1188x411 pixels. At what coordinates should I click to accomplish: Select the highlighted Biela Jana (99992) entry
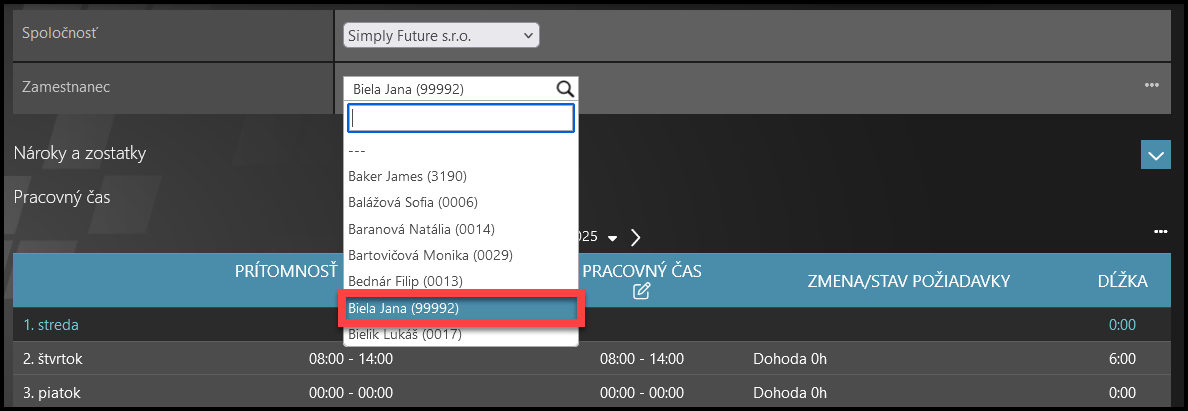[403, 308]
